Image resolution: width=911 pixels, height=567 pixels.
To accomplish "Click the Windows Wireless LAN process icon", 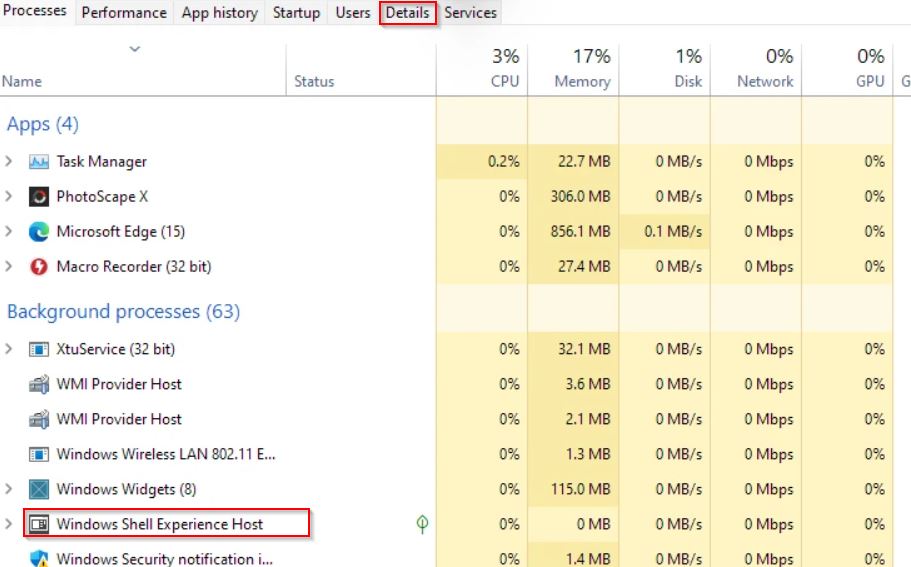I will tap(39, 454).
